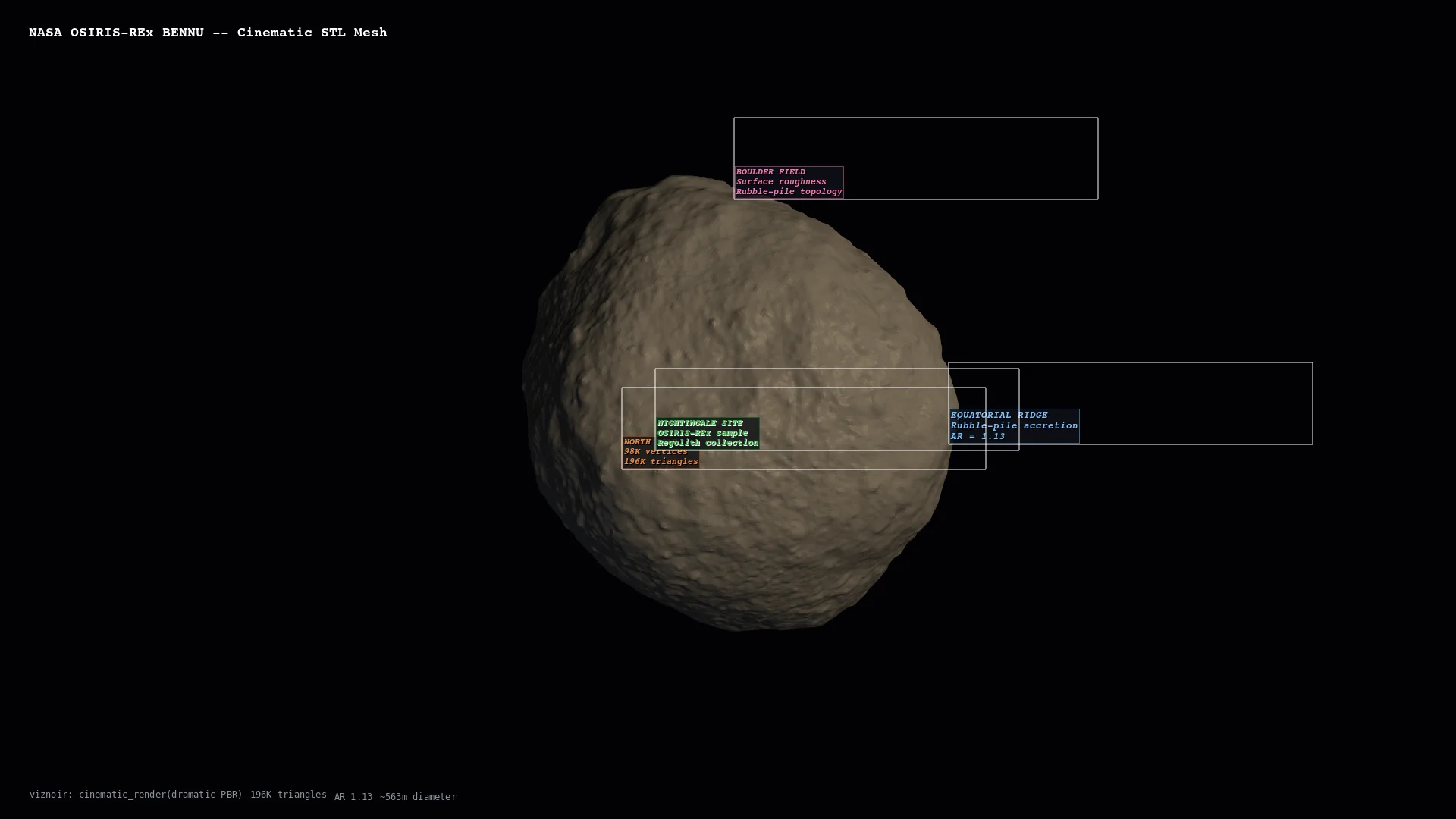This screenshot has height=819, width=1456.
Task: Click the OSIRIS-REx sample caption line
Action: point(702,433)
